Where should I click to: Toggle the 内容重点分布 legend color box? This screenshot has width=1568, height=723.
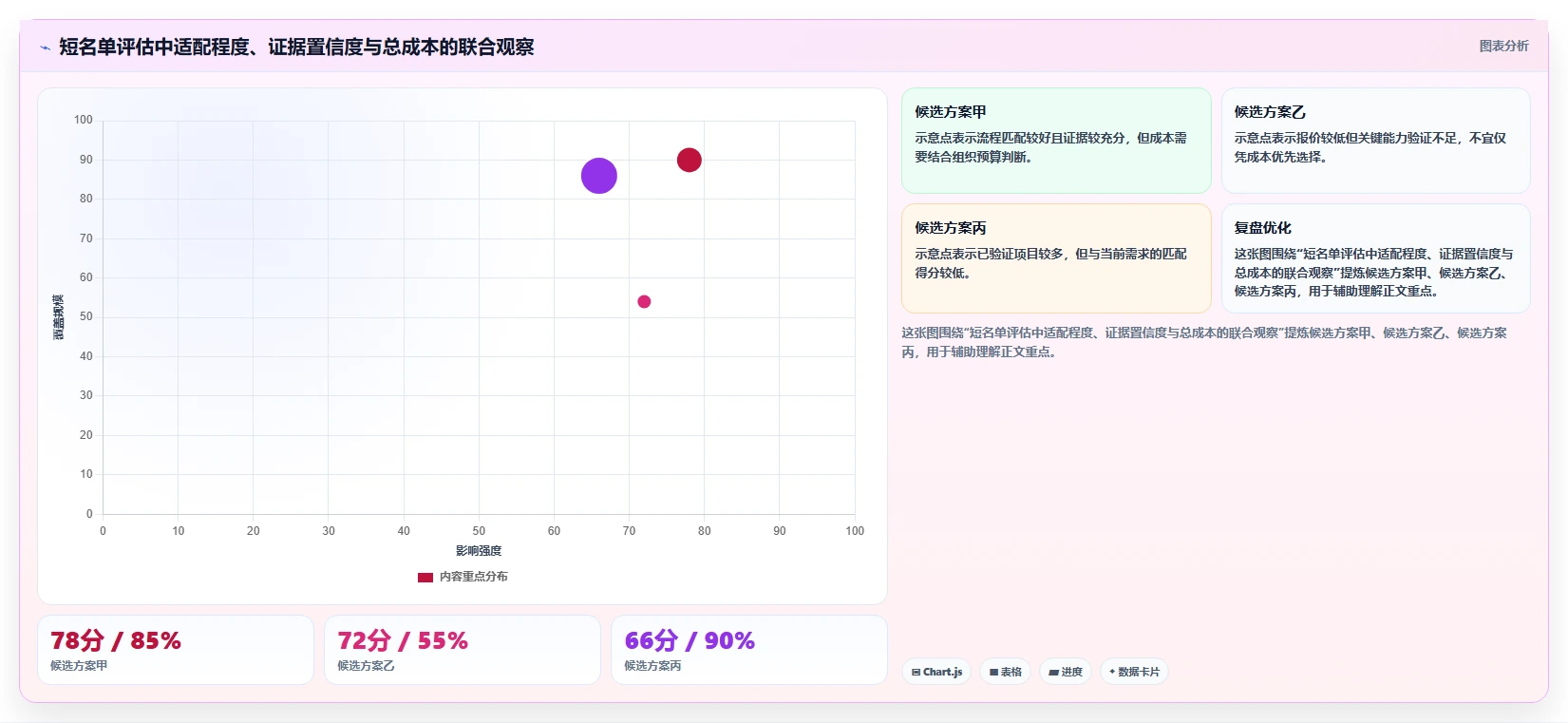(x=425, y=577)
